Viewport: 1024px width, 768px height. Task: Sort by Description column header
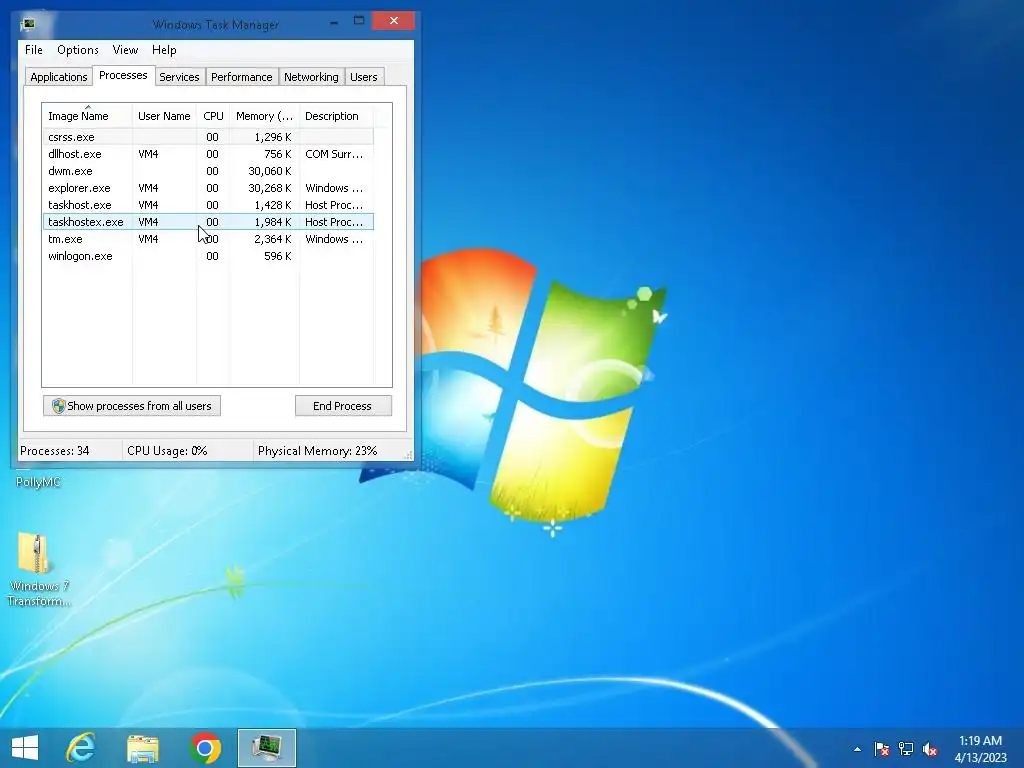pos(336,116)
